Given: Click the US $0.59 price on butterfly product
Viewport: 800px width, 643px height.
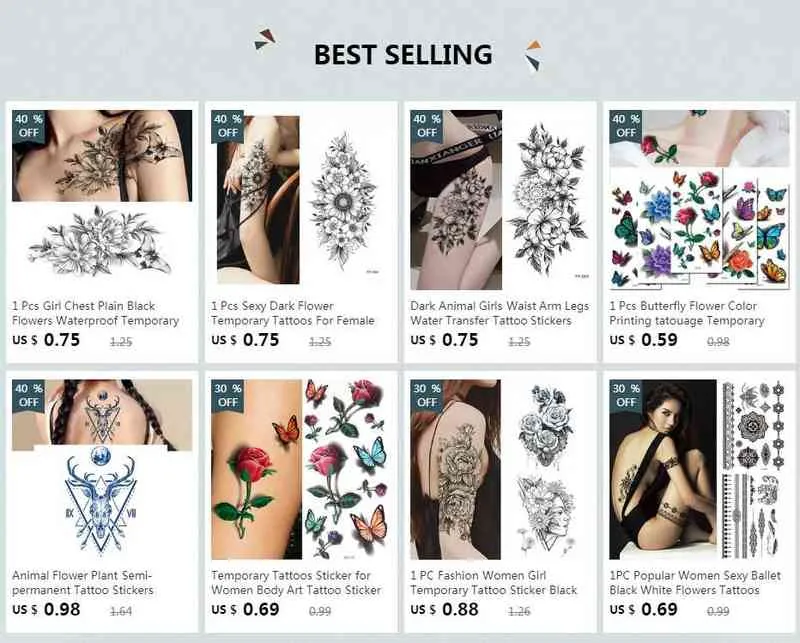Looking at the screenshot, I should 643,340.
